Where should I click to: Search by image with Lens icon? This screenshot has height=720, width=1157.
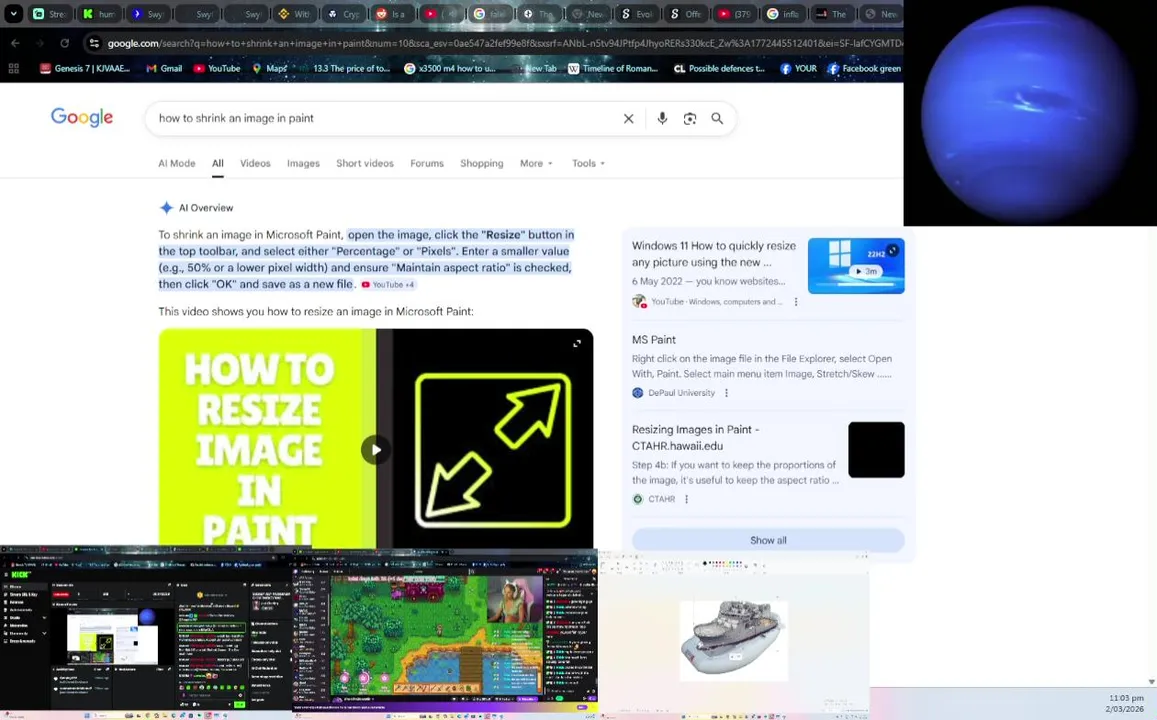690,118
